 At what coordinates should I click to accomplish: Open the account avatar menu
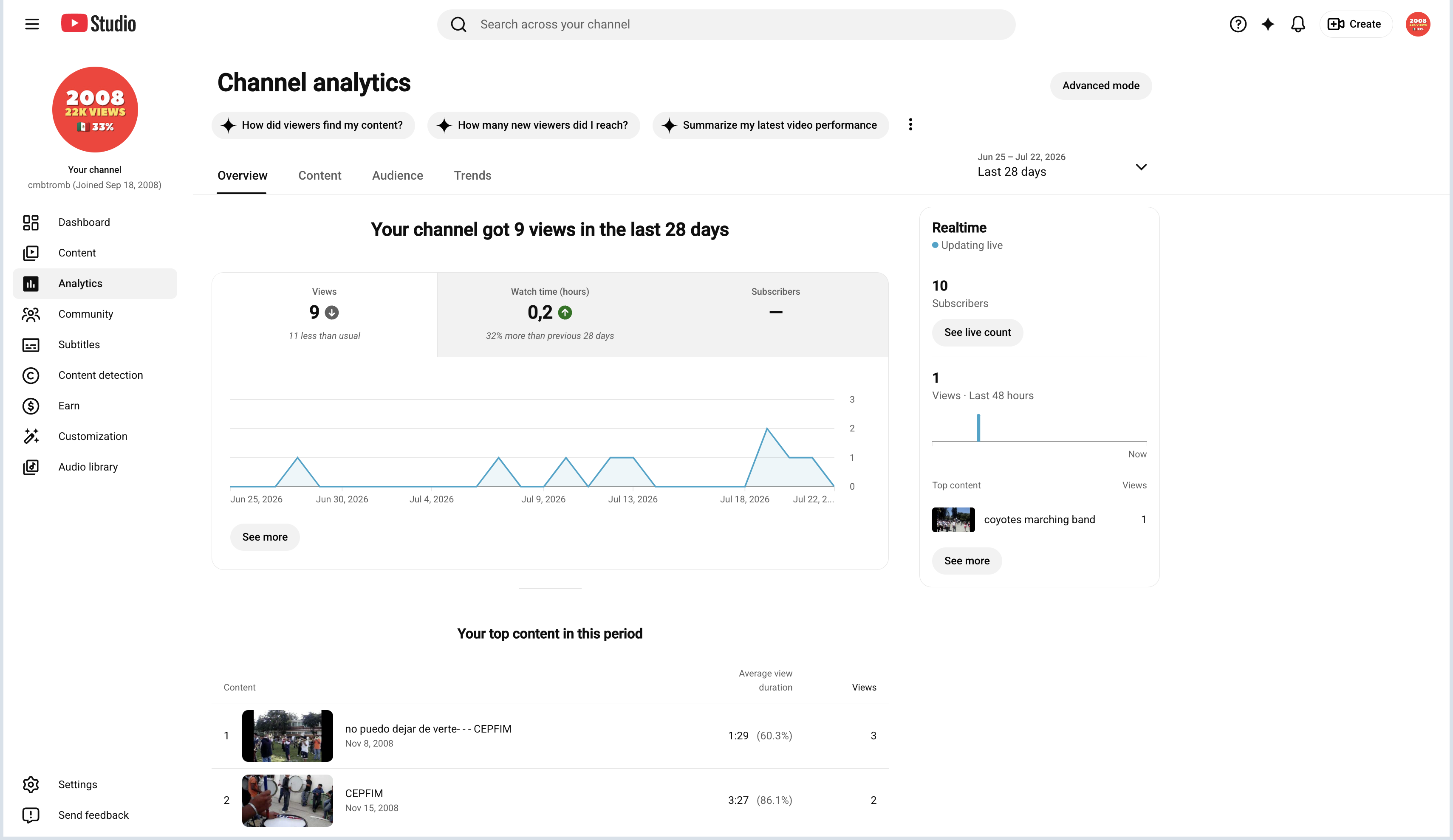click(1418, 24)
